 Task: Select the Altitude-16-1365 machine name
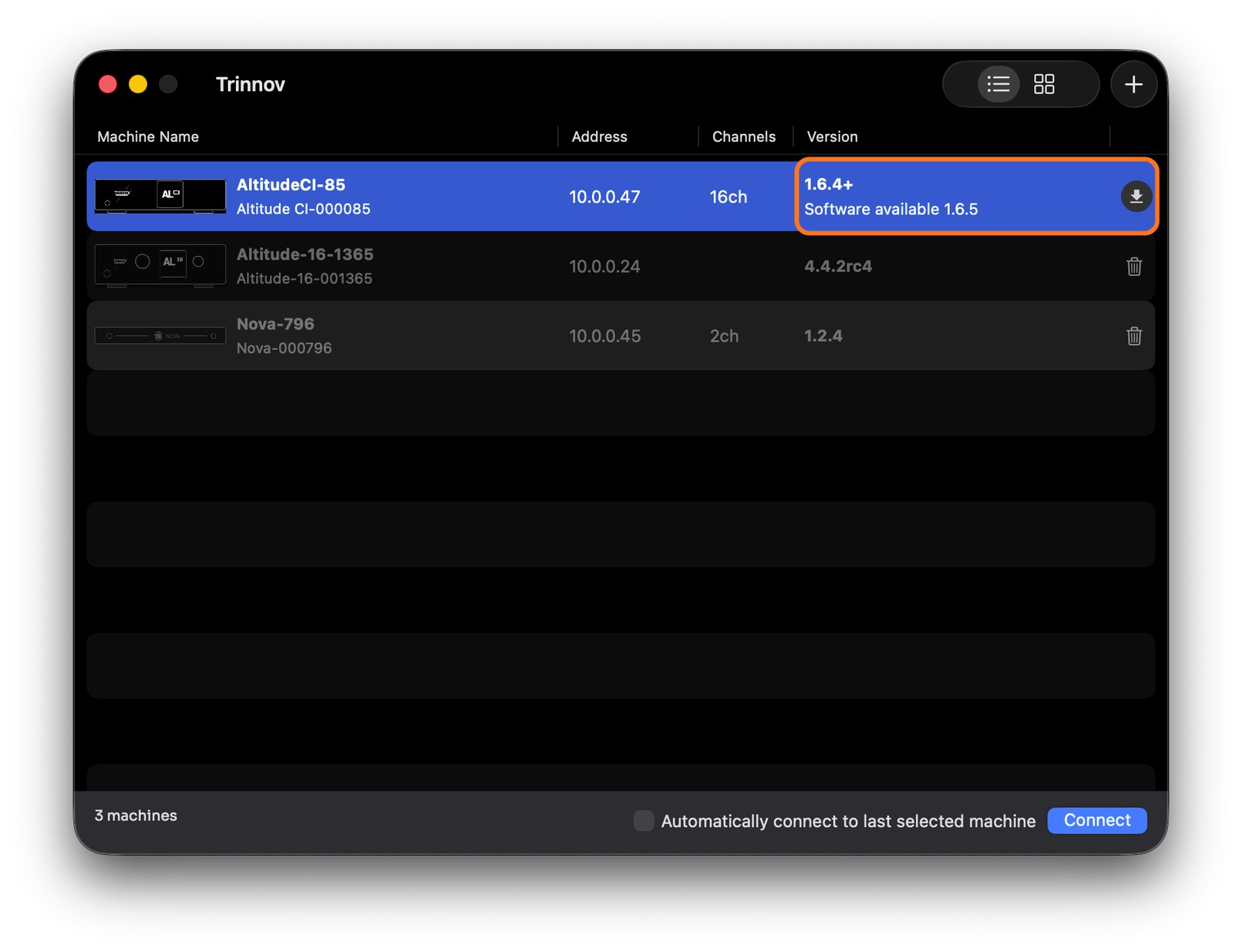305,254
